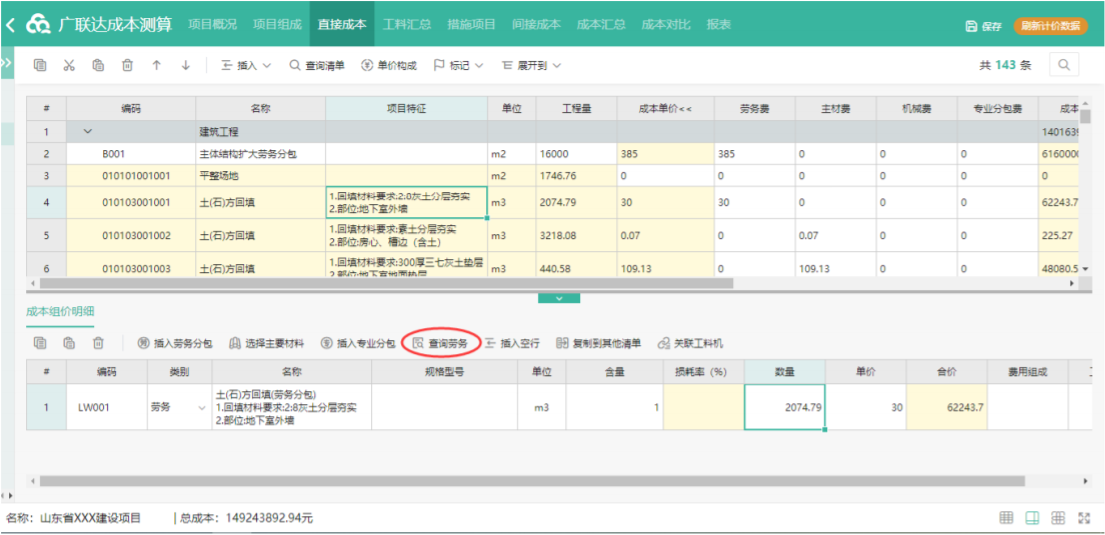Open 项目组成 tab
1105x535 pixels.
coord(277,25)
